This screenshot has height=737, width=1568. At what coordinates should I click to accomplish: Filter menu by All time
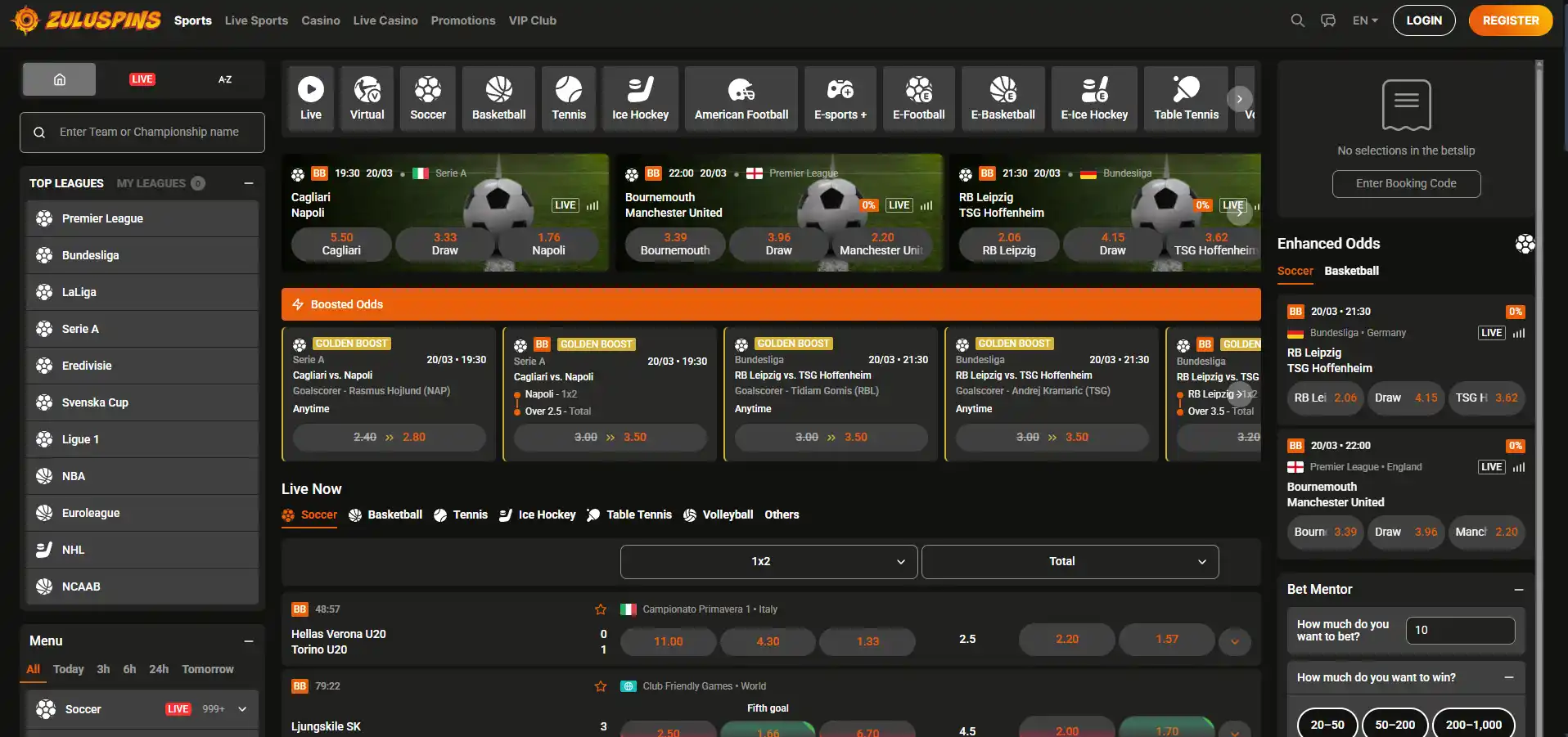(33, 669)
